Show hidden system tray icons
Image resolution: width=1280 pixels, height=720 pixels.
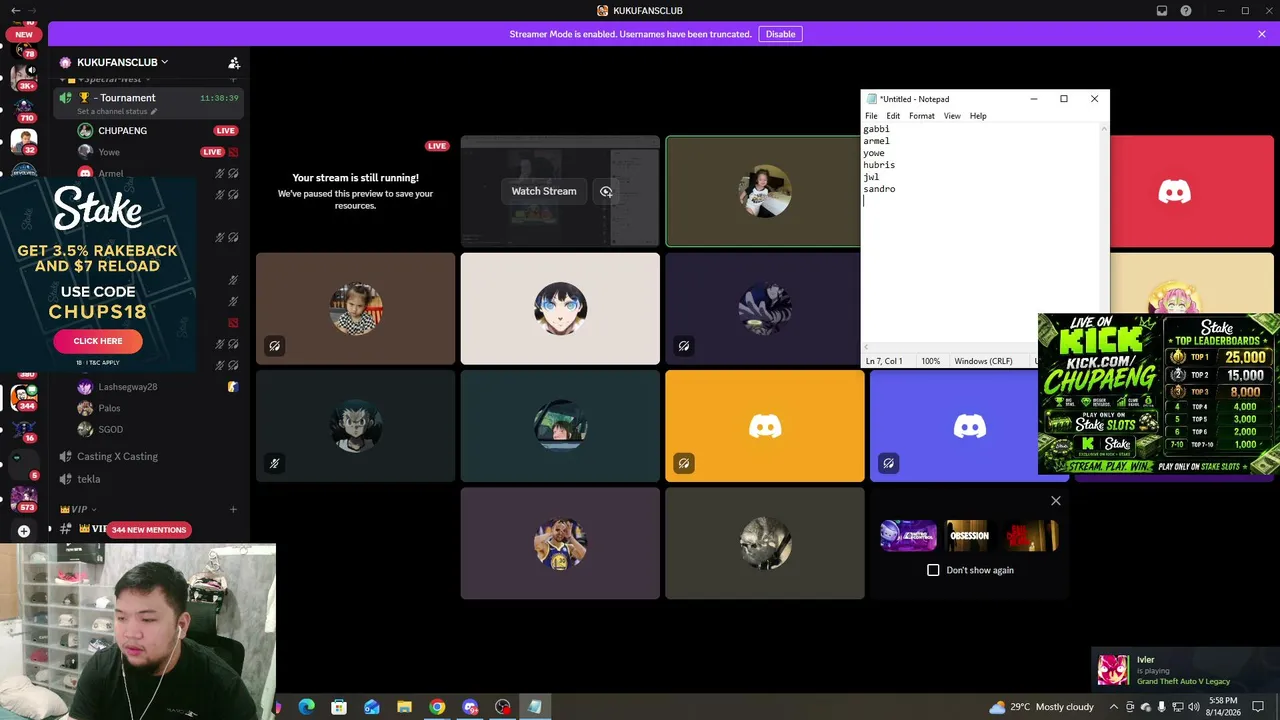pyautogui.click(x=1114, y=707)
